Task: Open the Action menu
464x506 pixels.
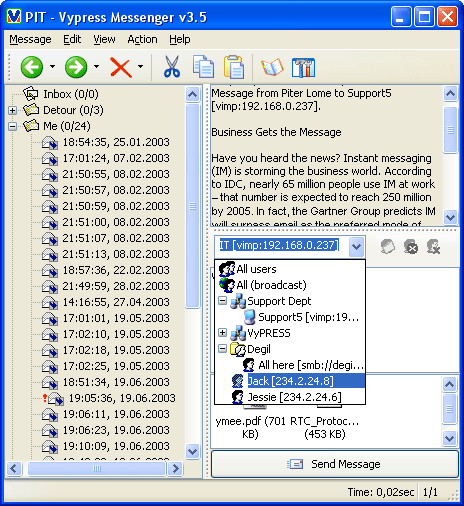Action: 142,39
